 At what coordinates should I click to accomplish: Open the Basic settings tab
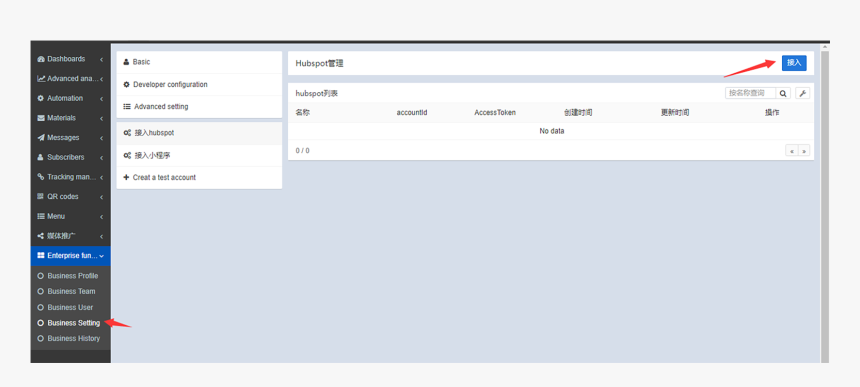[x=199, y=62]
